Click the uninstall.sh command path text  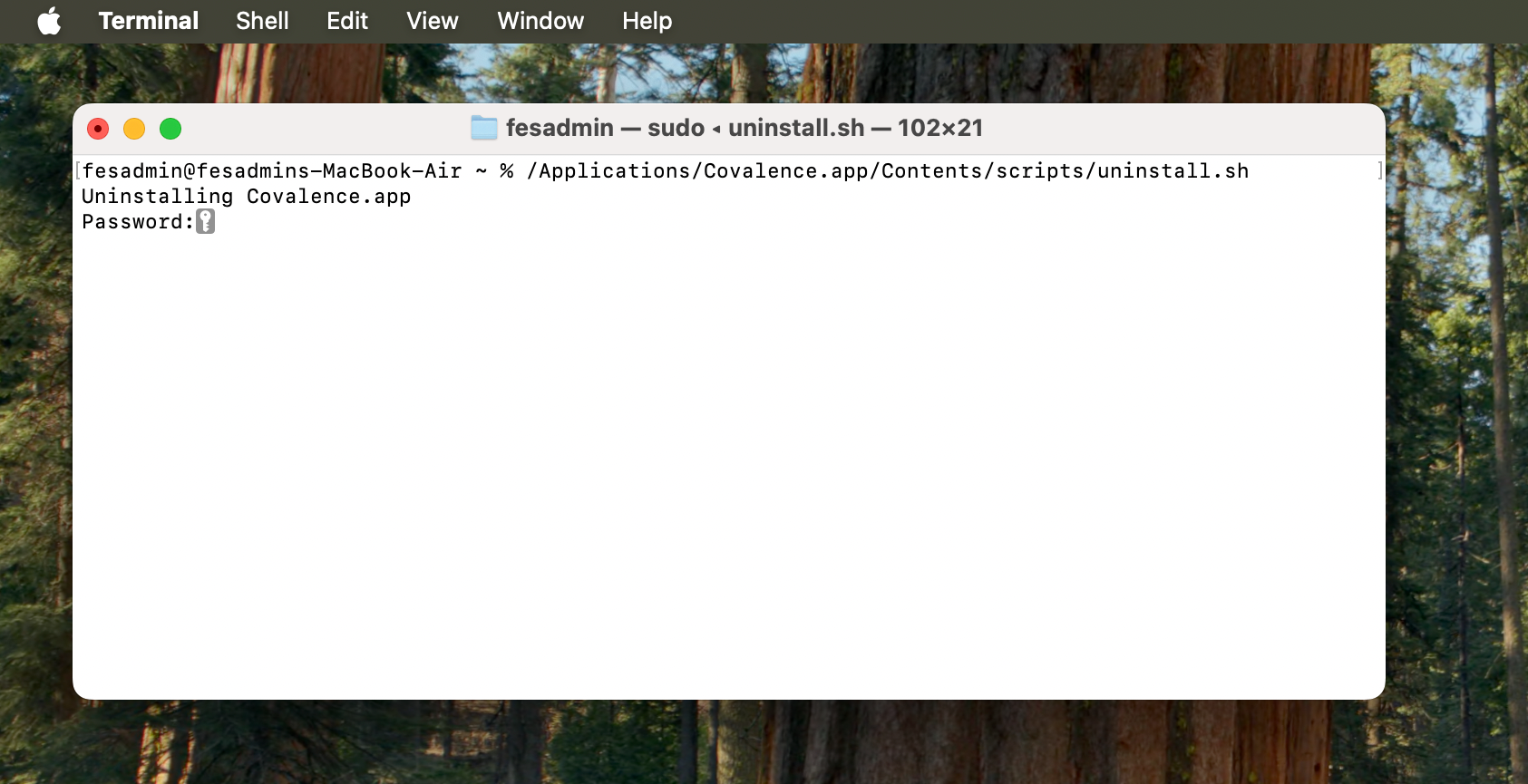888,171
